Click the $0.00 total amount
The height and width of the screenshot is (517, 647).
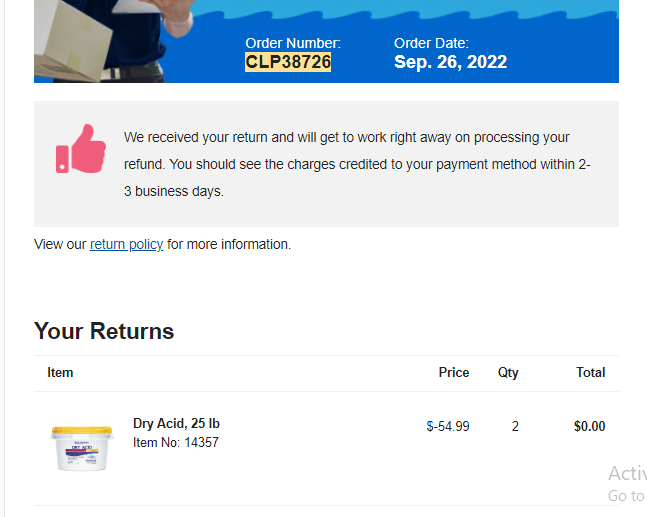click(x=589, y=426)
